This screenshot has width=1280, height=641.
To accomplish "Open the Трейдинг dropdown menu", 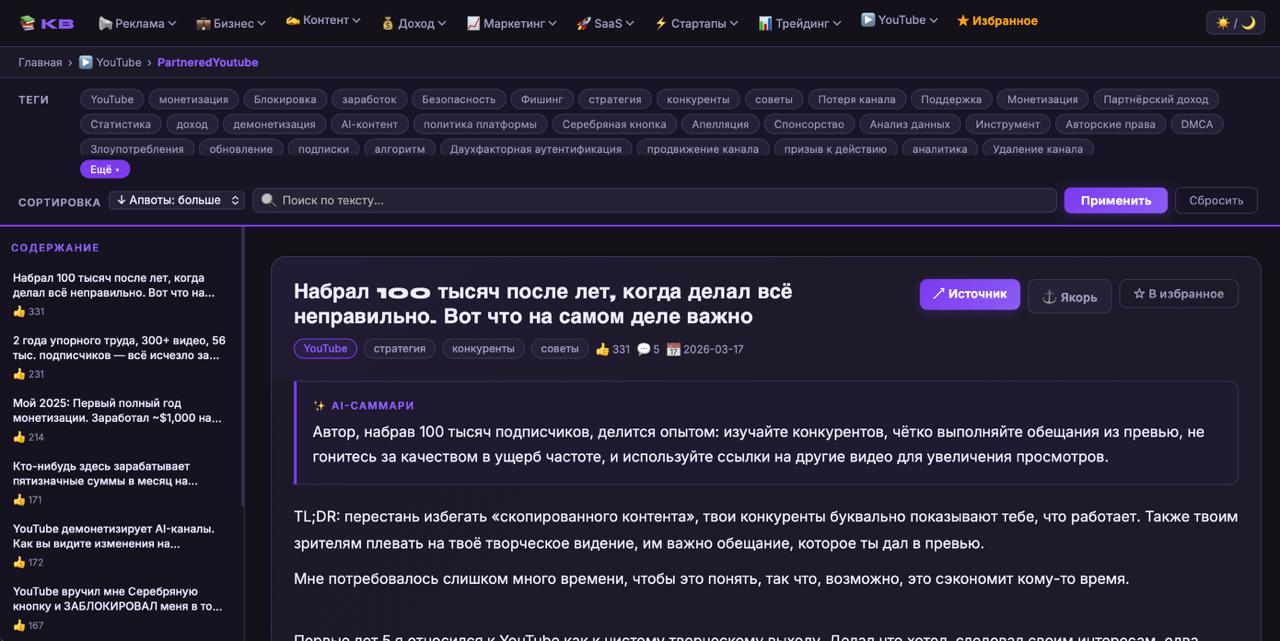I will [x=799, y=22].
